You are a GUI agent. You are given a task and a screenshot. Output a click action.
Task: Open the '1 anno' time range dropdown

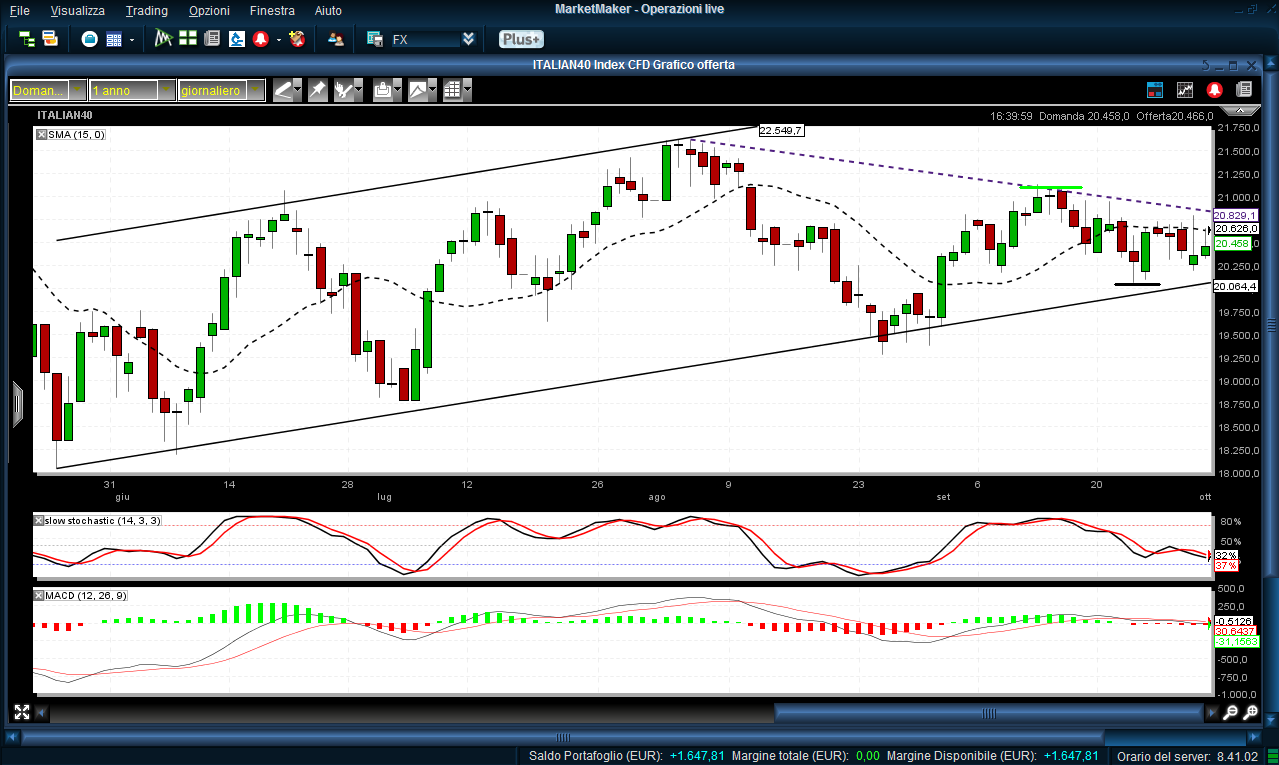165,90
